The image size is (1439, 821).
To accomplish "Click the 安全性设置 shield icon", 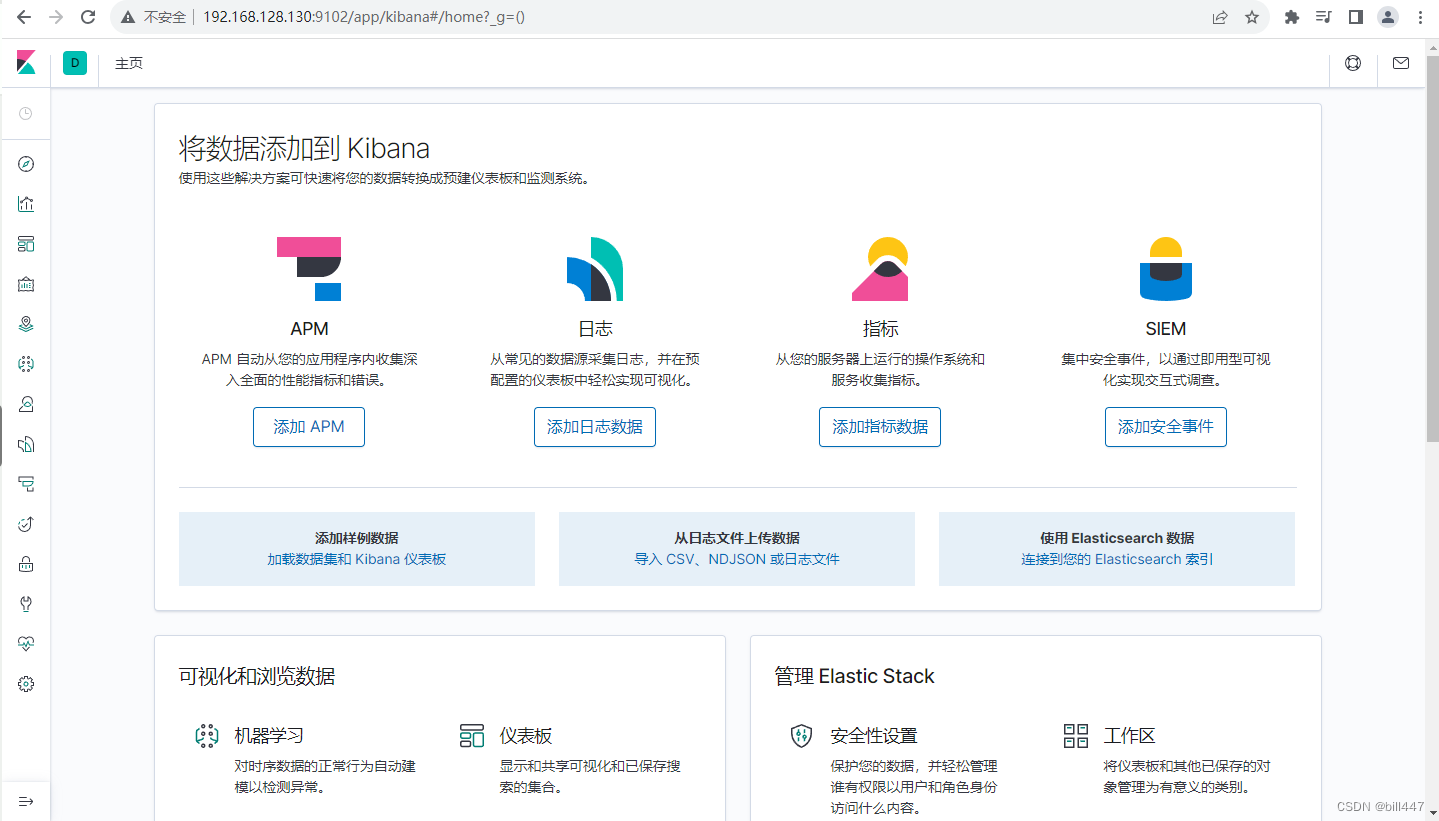I will click(802, 737).
